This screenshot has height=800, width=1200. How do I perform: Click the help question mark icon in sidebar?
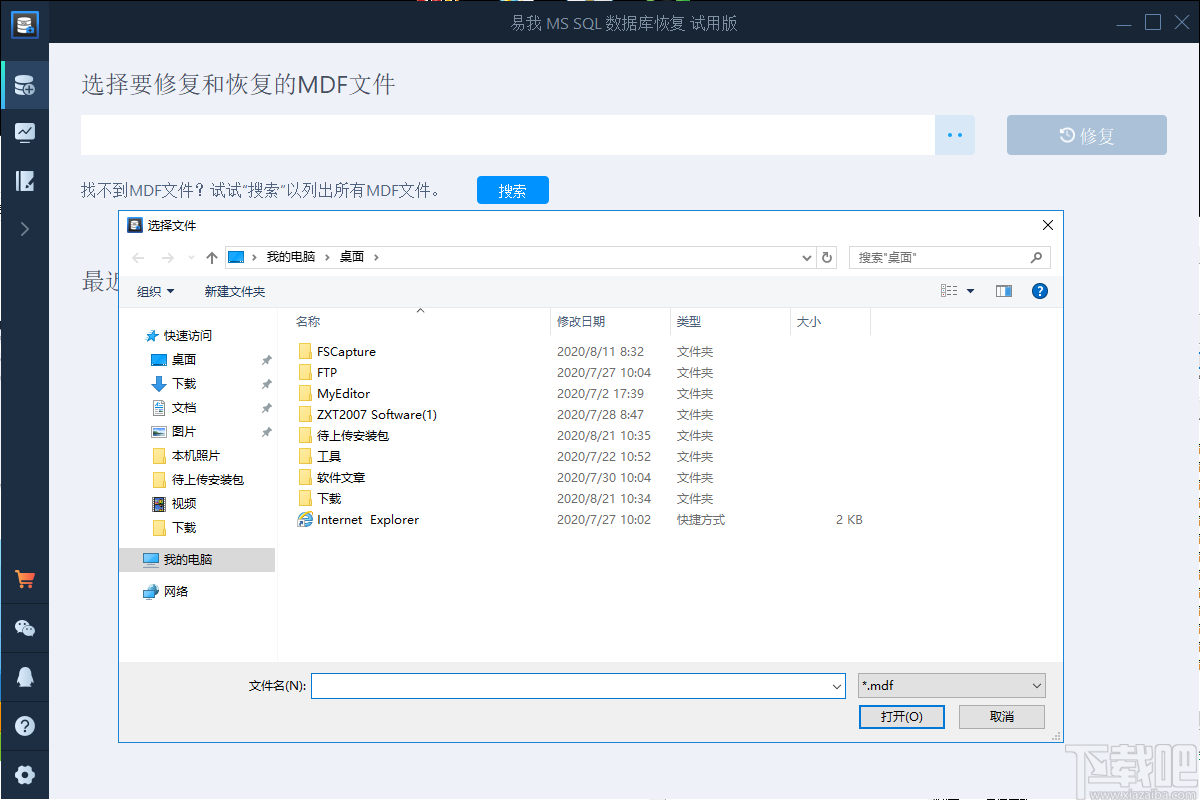25,726
